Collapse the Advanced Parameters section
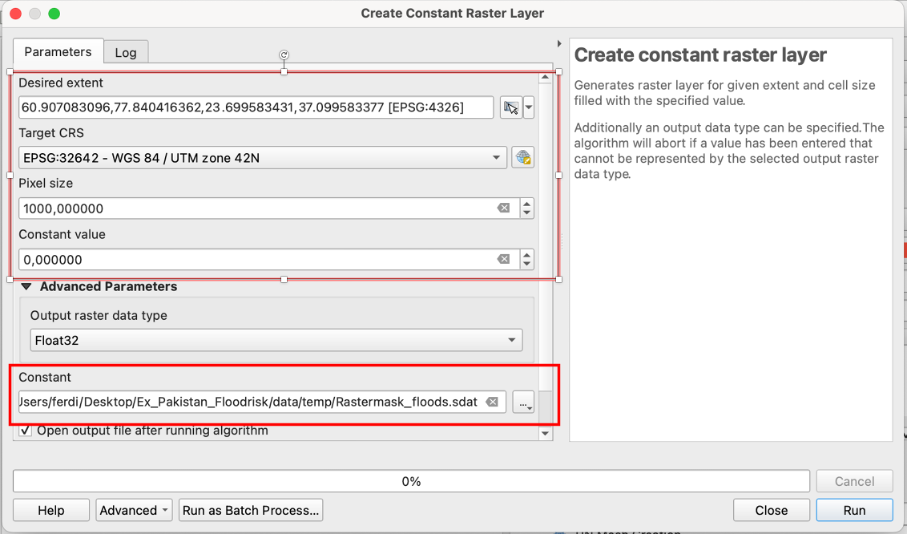 pos(27,287)
